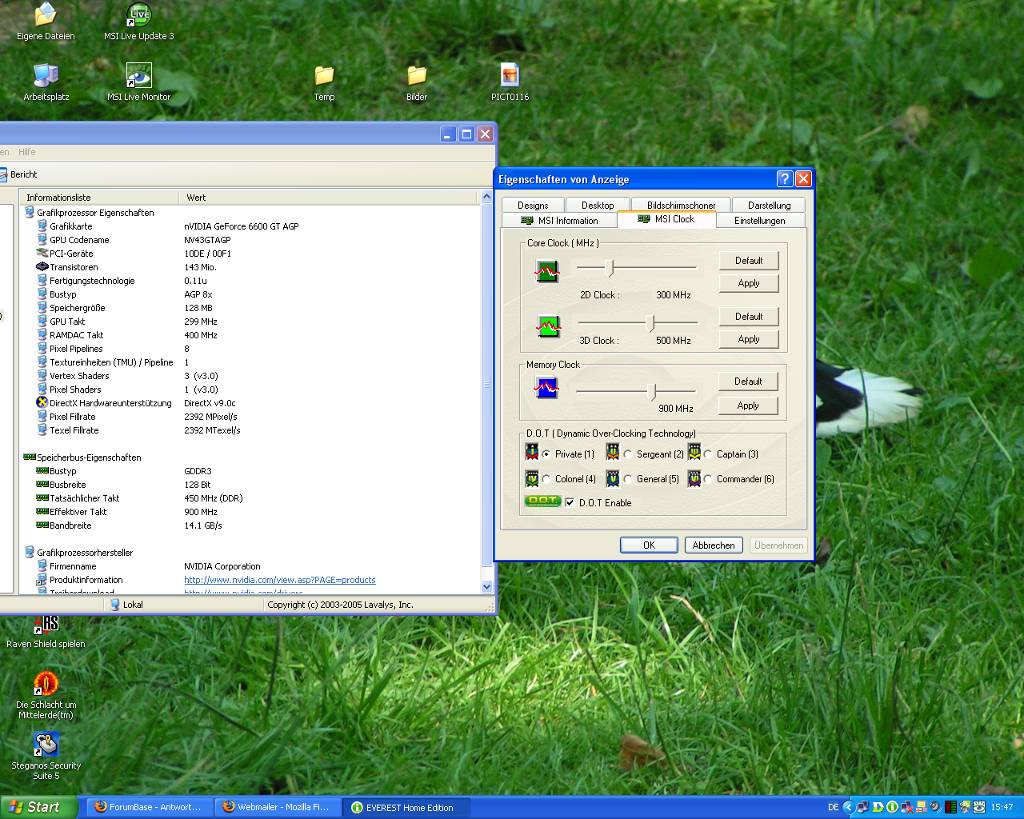Apply the 2D Clock setting
Screen dimensions: 1024x819
coord(748,283)
